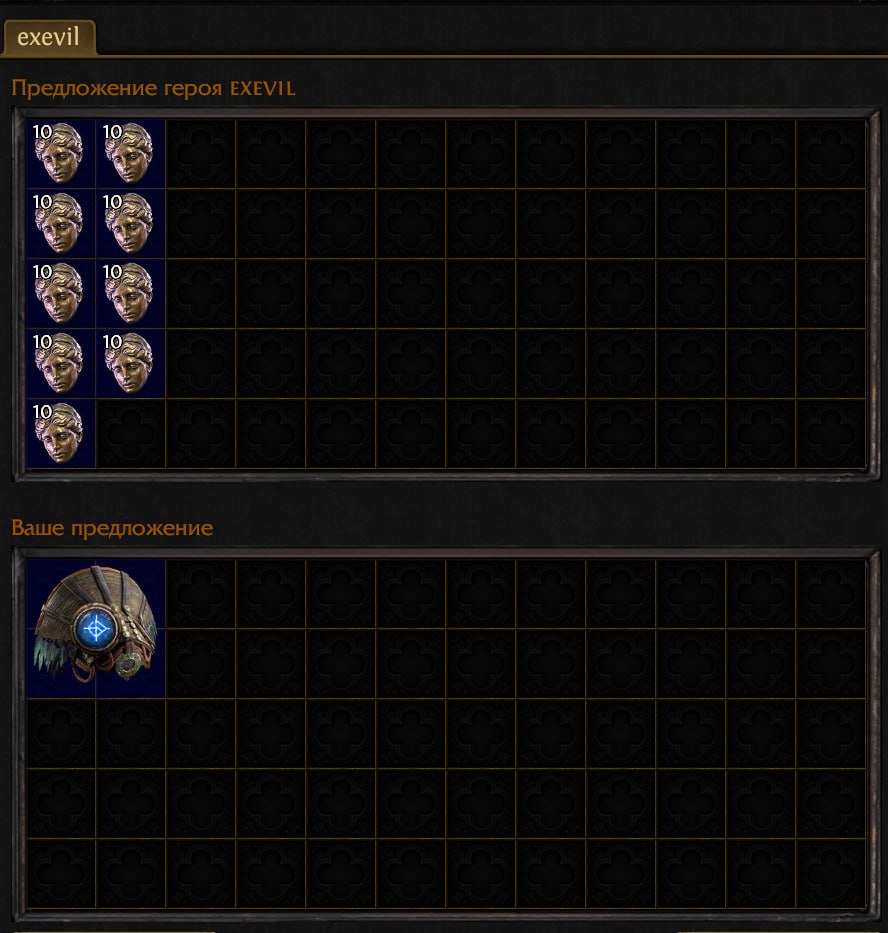
Task: Click the first orb stack in the third row
Action: pos(61,294)
